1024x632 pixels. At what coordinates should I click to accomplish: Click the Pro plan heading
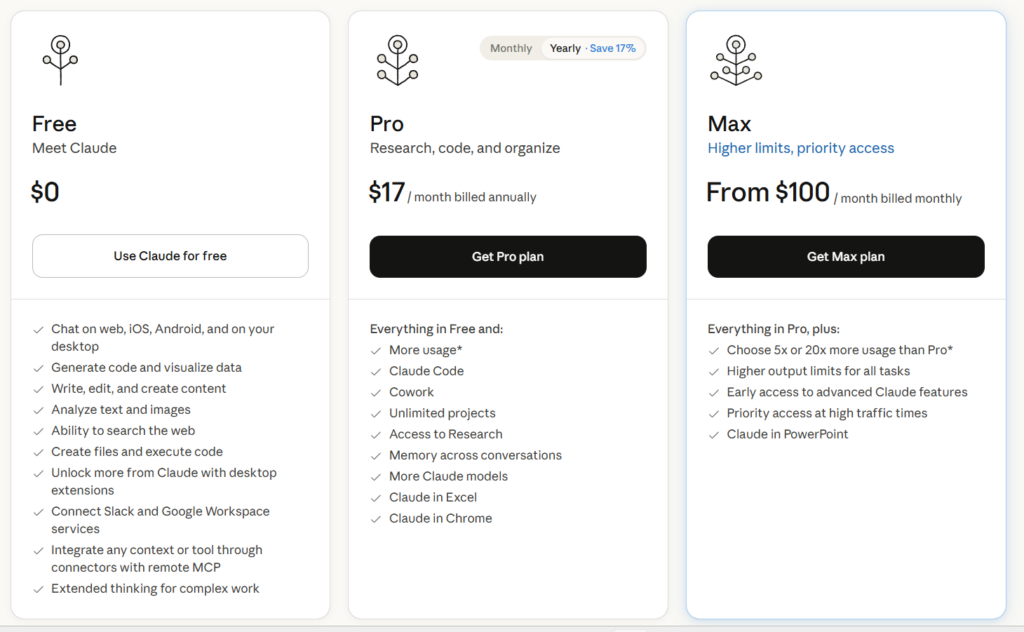387,124
